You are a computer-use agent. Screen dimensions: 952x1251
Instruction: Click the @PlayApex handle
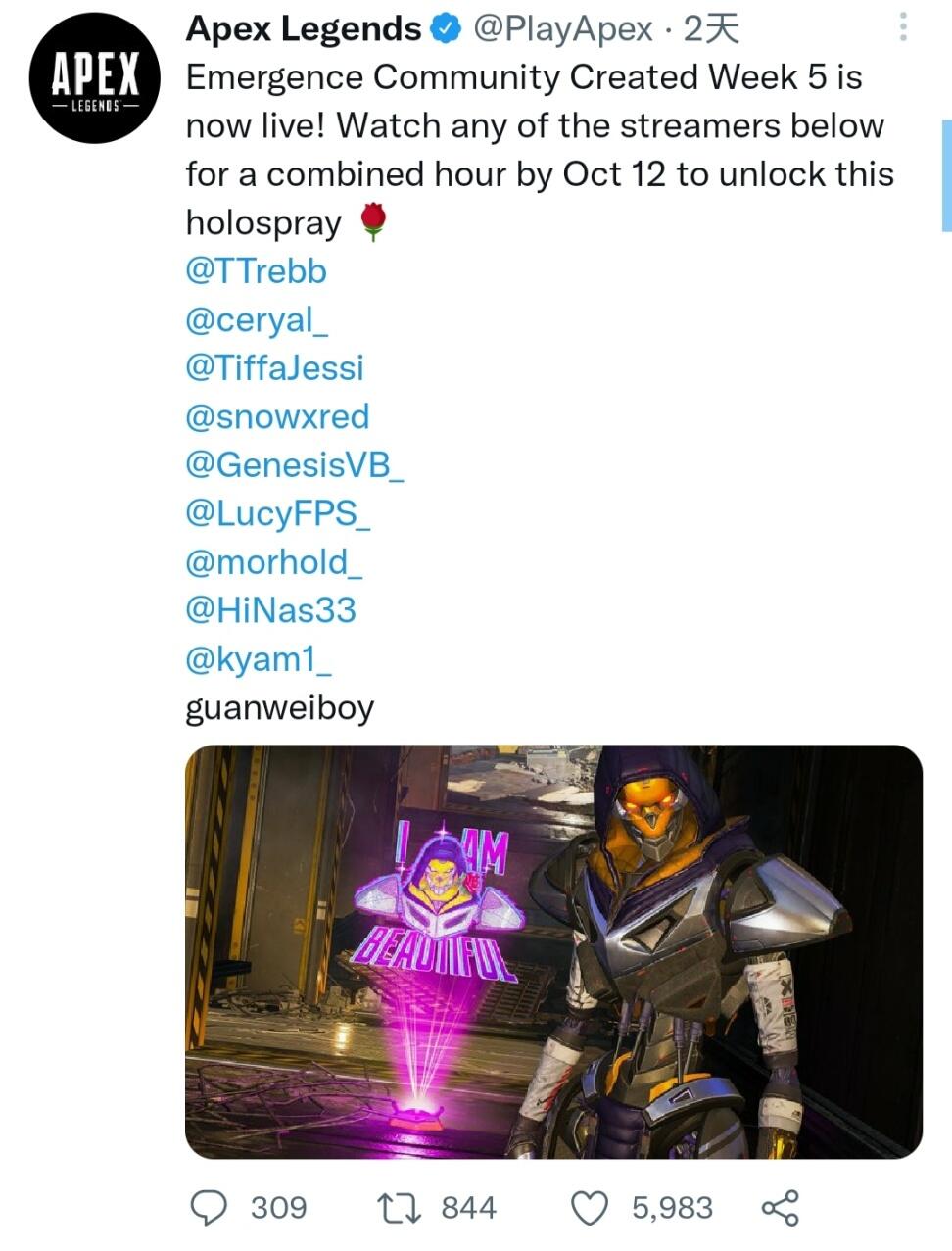point(562,29)
